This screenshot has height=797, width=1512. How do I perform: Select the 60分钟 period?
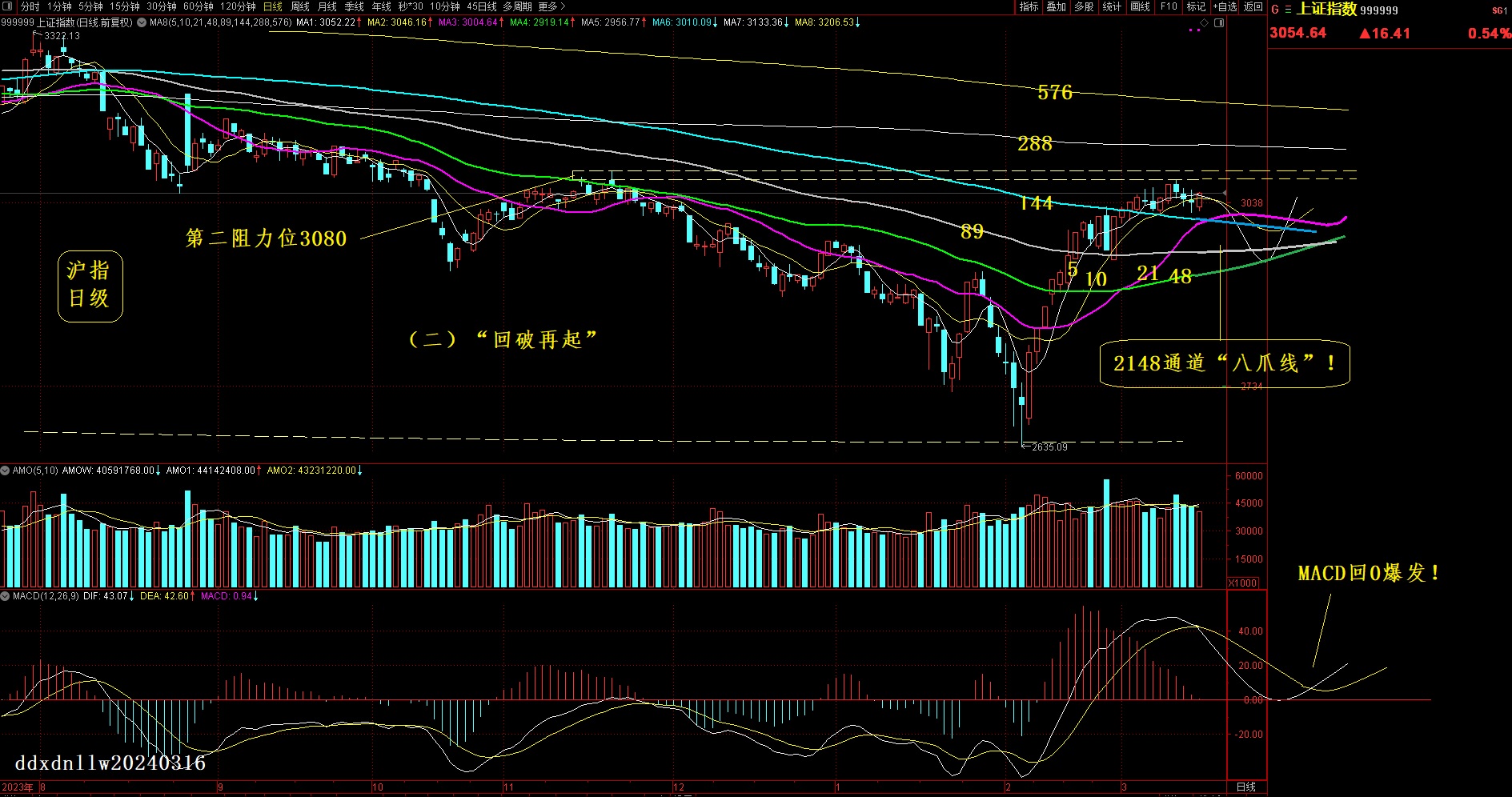tap(199, 6)
